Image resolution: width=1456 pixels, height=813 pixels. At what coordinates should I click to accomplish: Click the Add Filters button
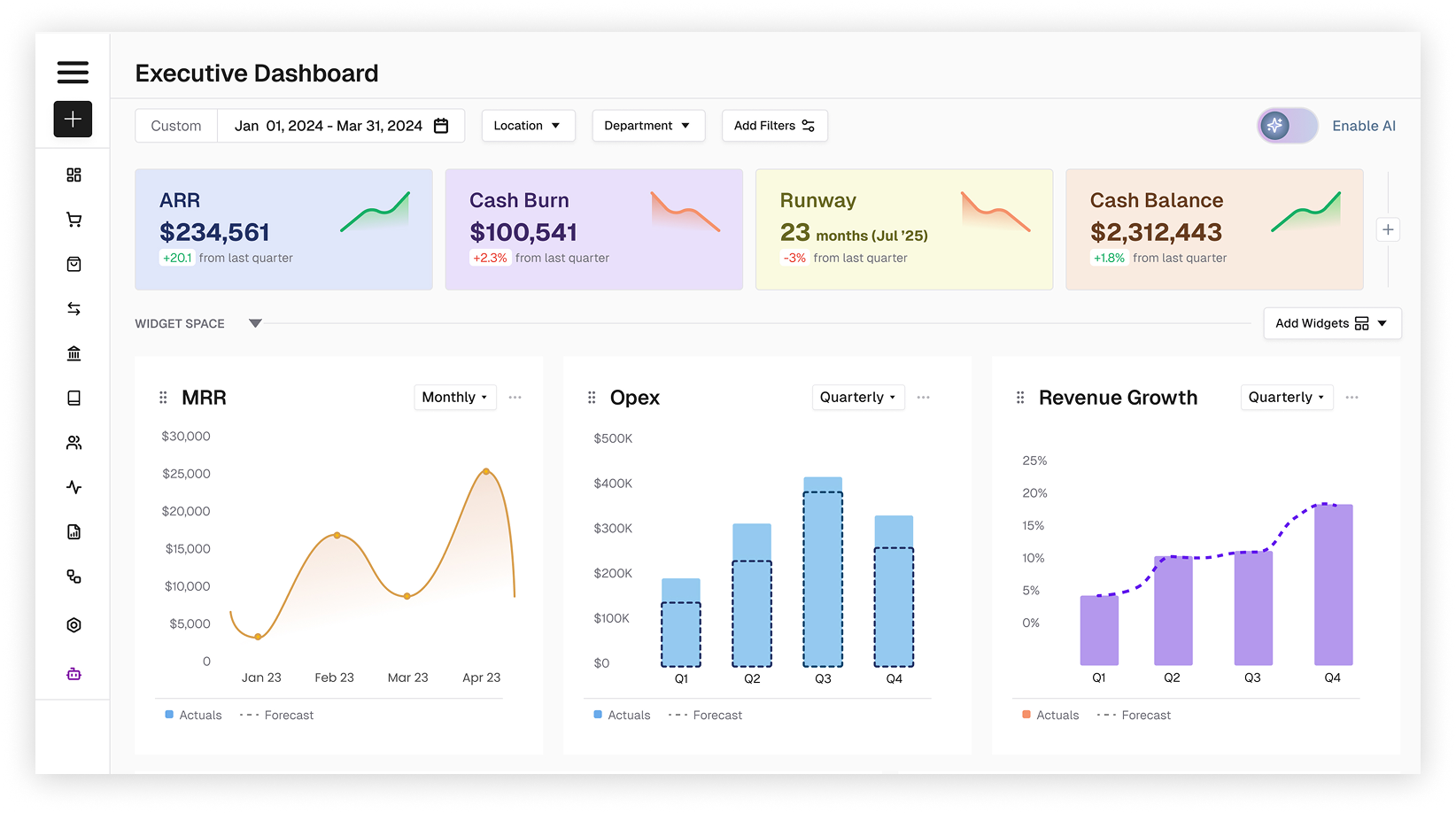click(x=774, y=126)
